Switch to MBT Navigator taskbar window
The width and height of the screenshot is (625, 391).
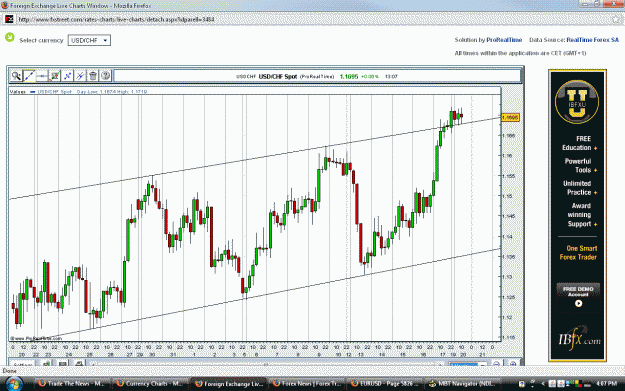(462, 384)
